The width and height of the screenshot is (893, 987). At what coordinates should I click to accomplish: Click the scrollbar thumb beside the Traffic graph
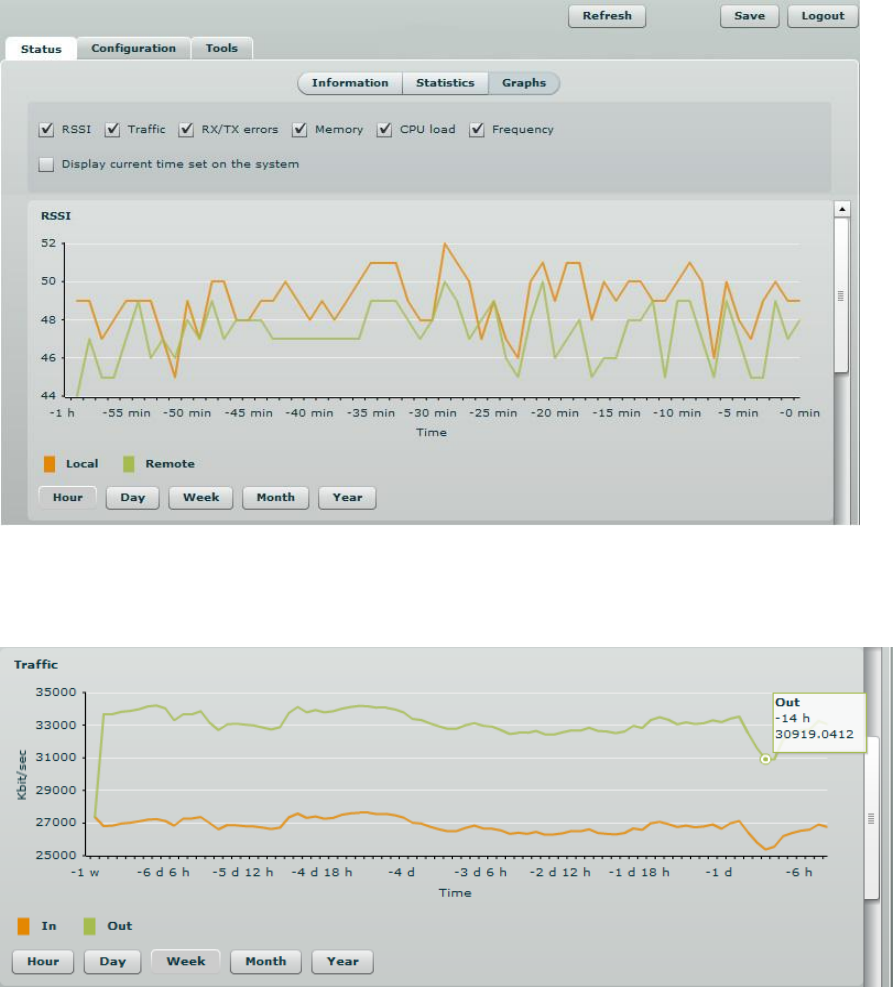tap(872, 818)
